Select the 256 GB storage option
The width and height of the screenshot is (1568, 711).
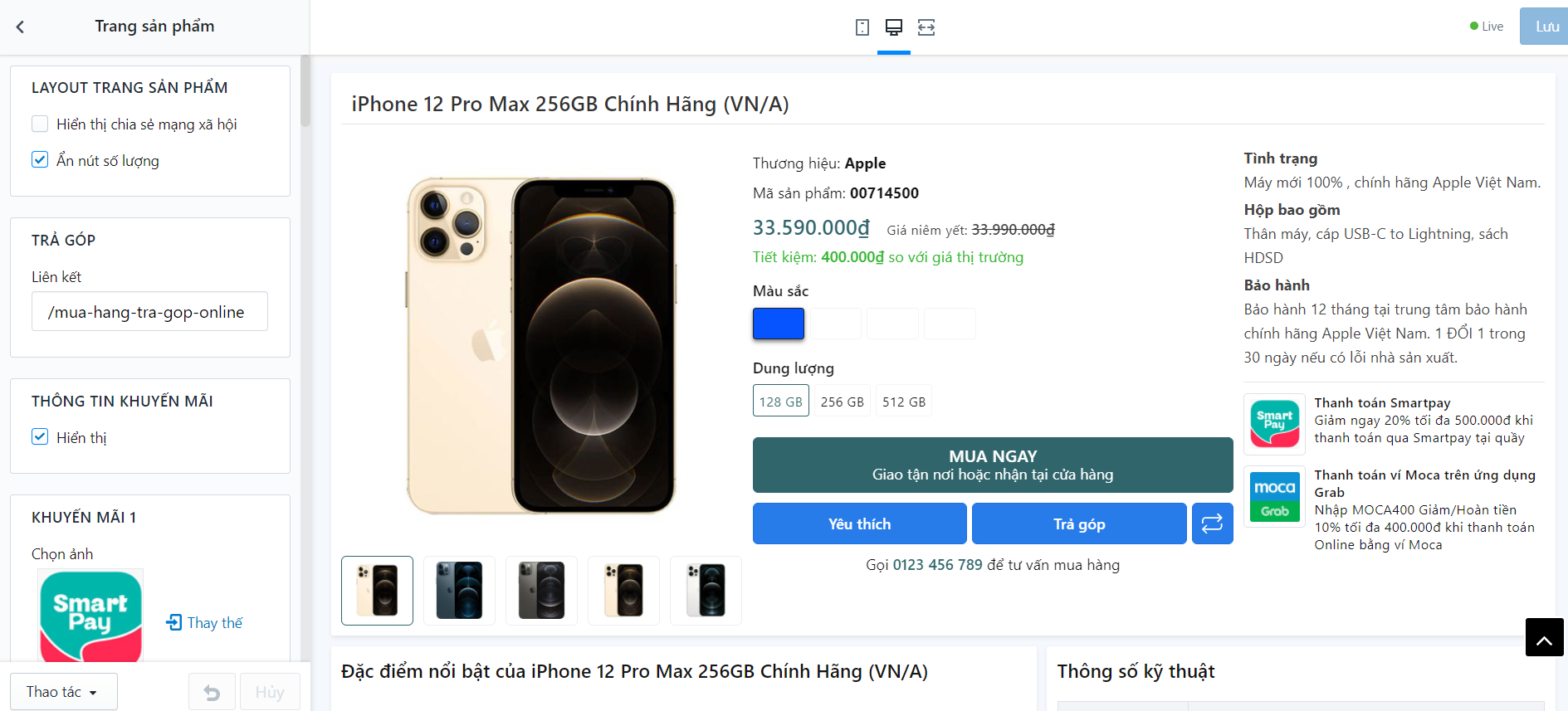pos(842,402)
